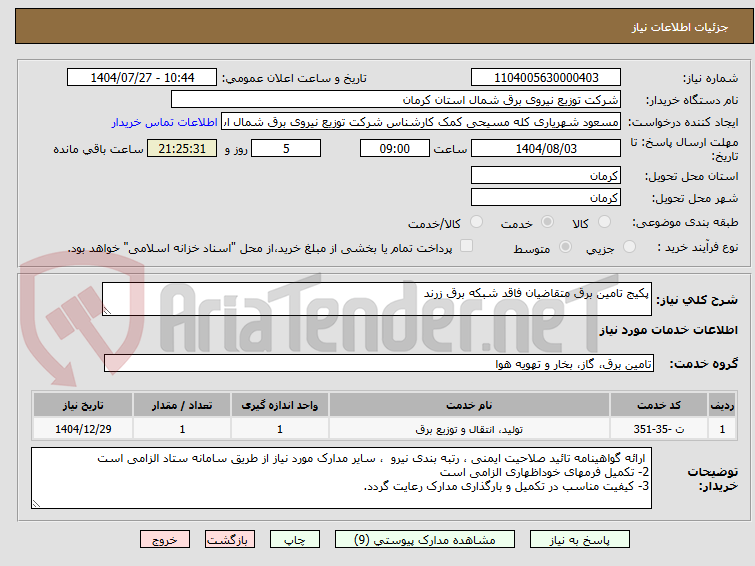Click the بازگشت back button
The height and width of the screenshot is (566, 755).
click(x=230, y=540)
